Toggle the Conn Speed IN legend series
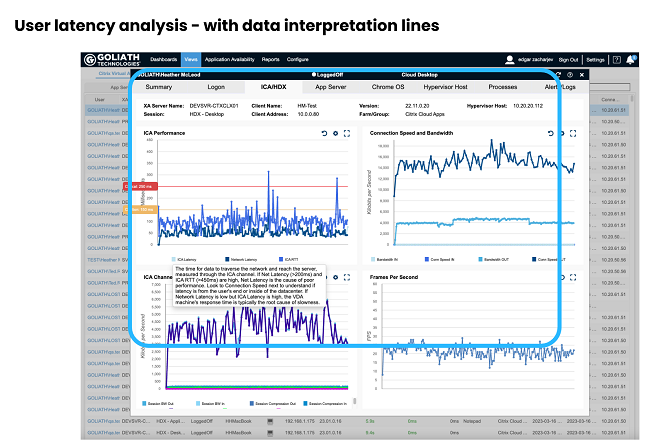This screenshot has width=652, height=440. [440, 260]
